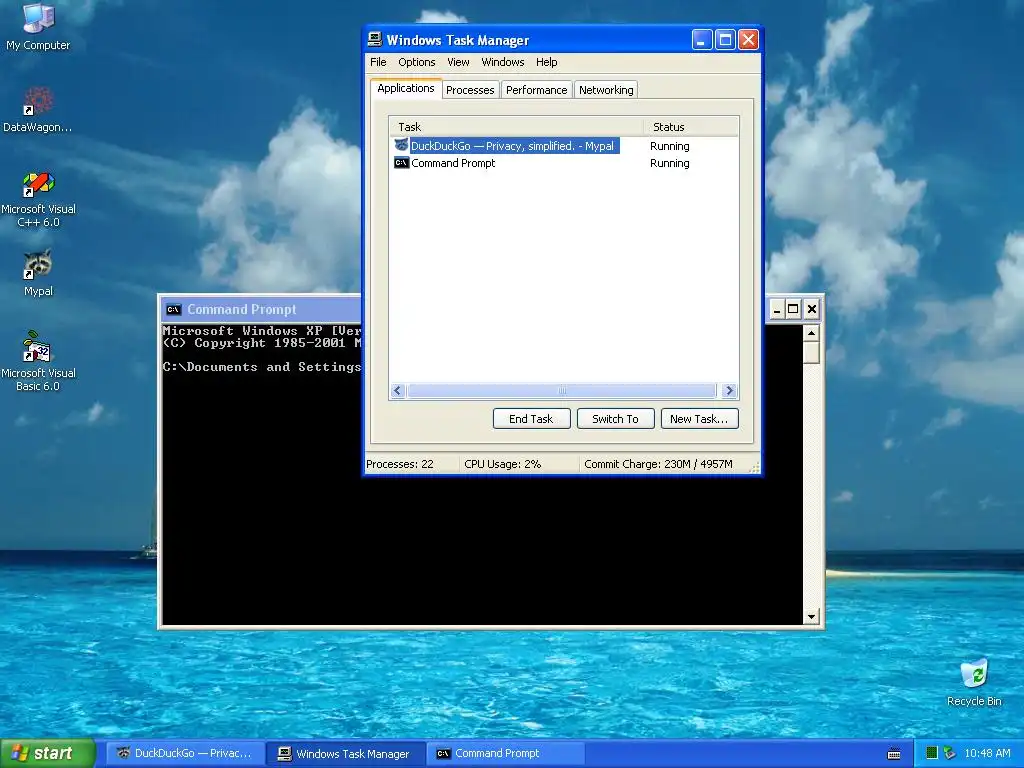
Task: Click Mypal raccoon icon in task list
Action: point(402,145)
